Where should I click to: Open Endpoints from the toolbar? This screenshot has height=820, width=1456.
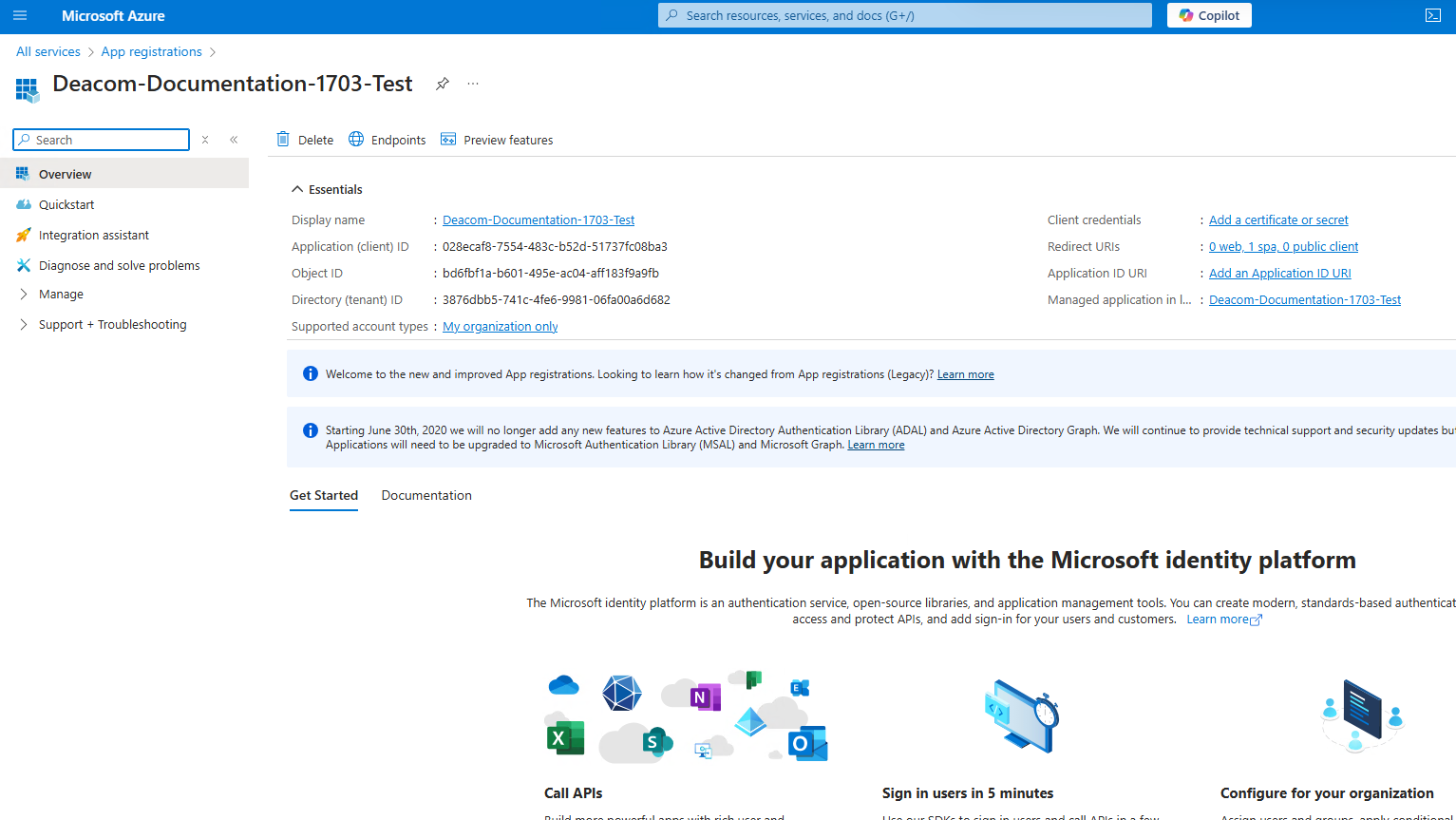[x=388, y=140]
